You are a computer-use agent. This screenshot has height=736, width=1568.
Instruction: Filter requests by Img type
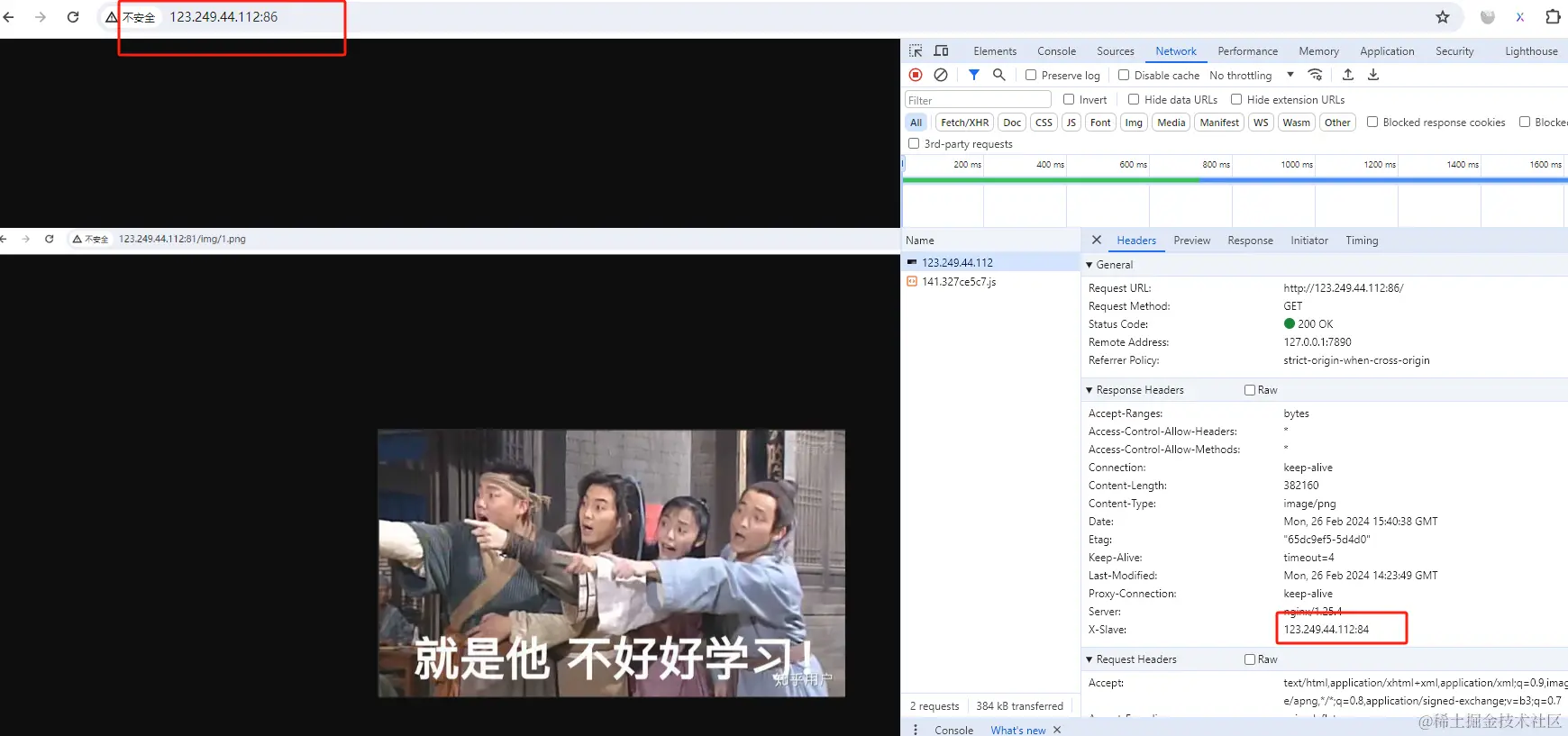tap(1134, 123)
